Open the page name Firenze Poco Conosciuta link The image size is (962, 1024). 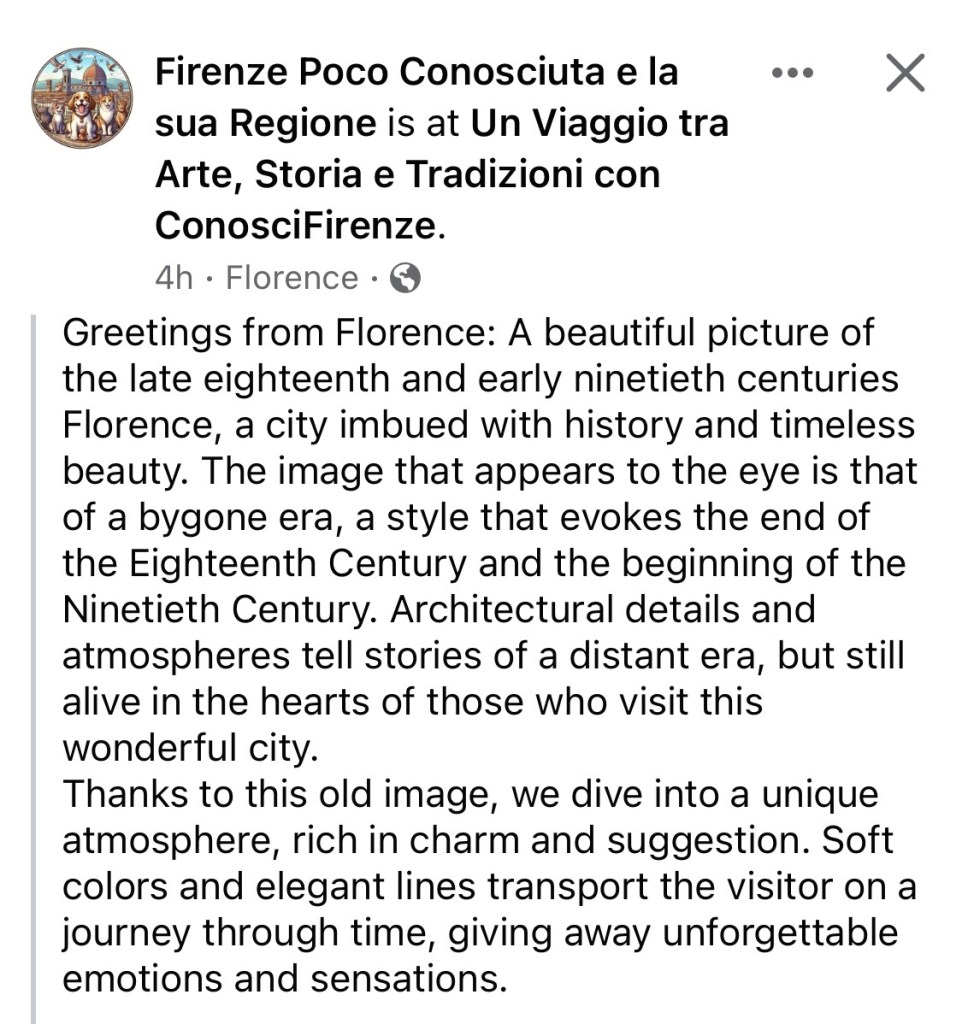point(415,72)
